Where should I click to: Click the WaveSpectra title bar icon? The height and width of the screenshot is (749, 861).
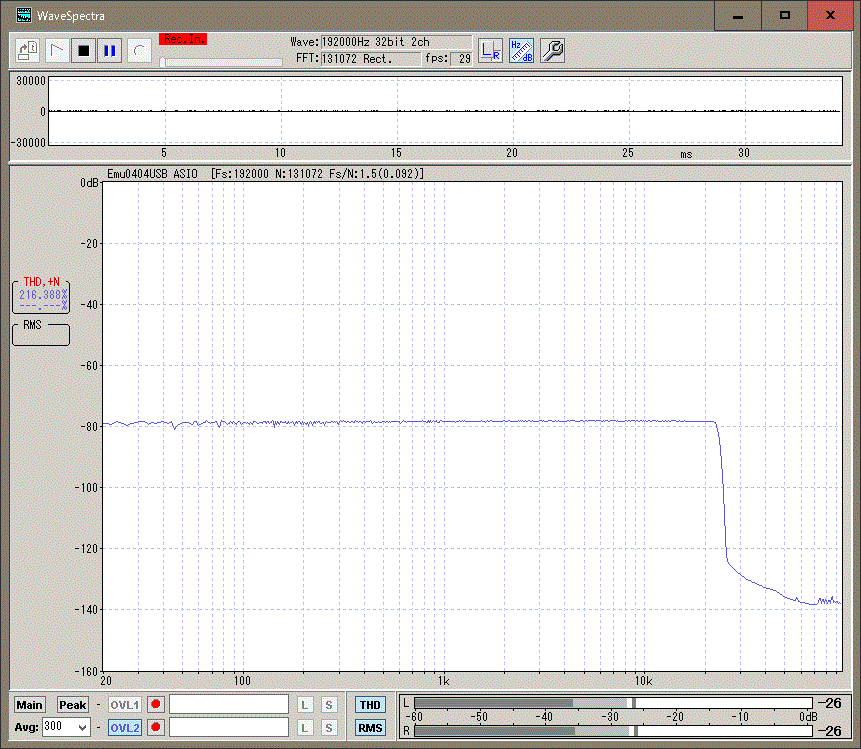click(24, 15)
